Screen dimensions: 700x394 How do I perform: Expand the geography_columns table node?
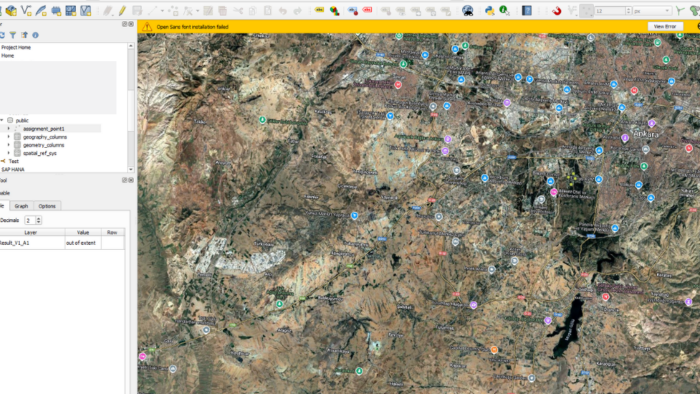(8, 137)
